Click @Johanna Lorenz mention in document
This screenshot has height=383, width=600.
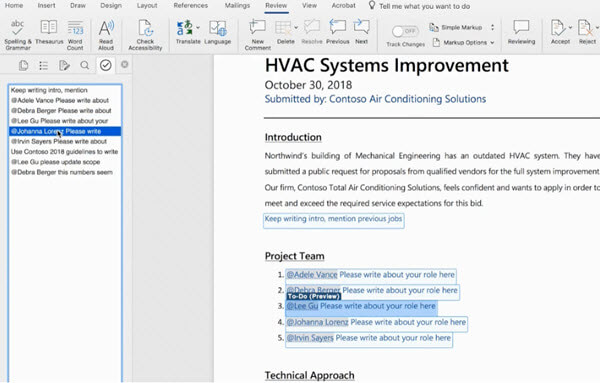coord(317,322)
